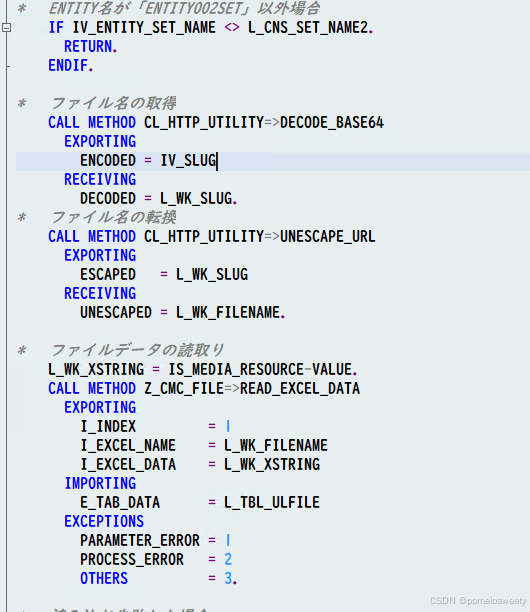Click the ENCODED parameter name
This screenshot has width=530, height=612.
point(108,160)
